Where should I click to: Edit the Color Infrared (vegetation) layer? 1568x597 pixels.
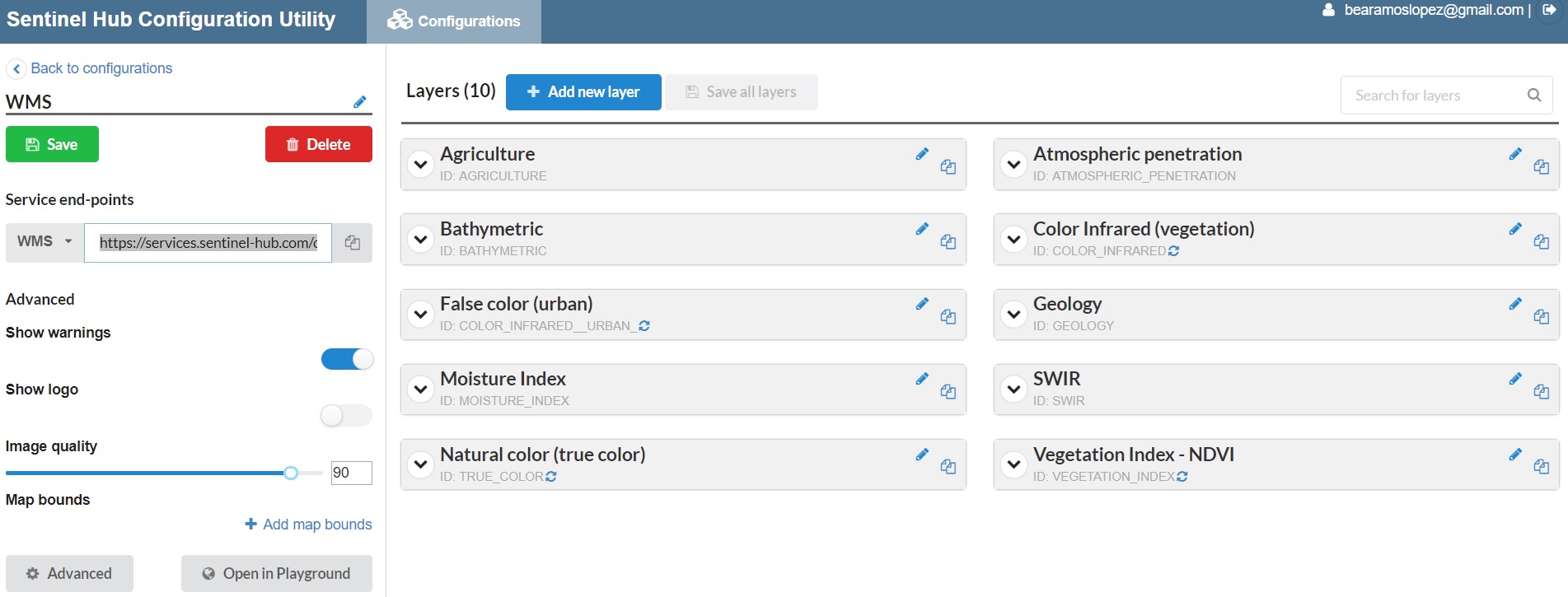[x=1515, y=229]
